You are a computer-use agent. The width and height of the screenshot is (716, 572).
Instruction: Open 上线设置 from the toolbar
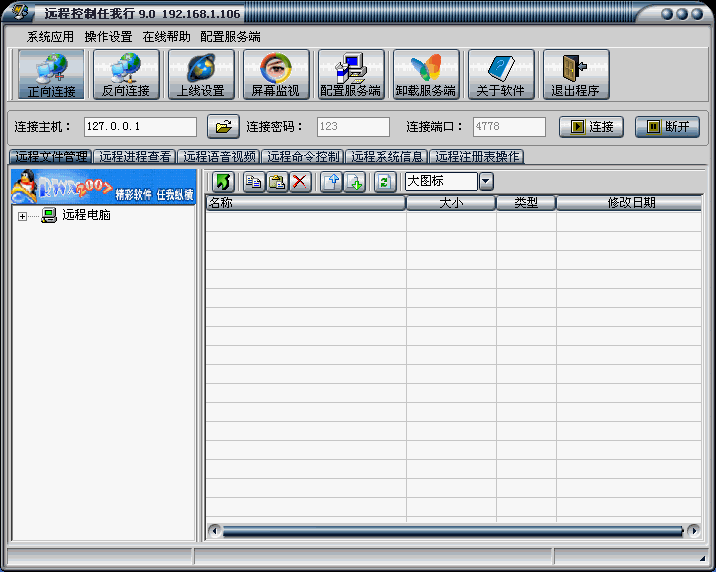201,75
